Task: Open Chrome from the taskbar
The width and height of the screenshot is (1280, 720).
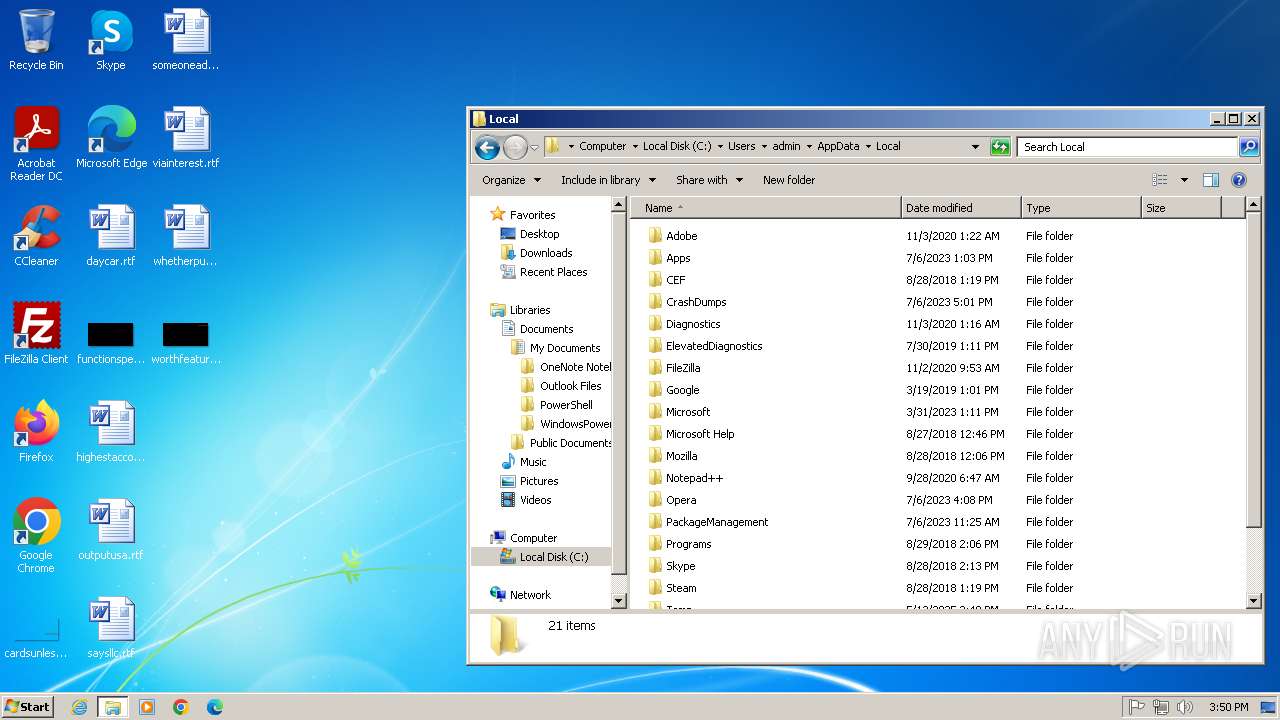Action: (x=181, y=707)
